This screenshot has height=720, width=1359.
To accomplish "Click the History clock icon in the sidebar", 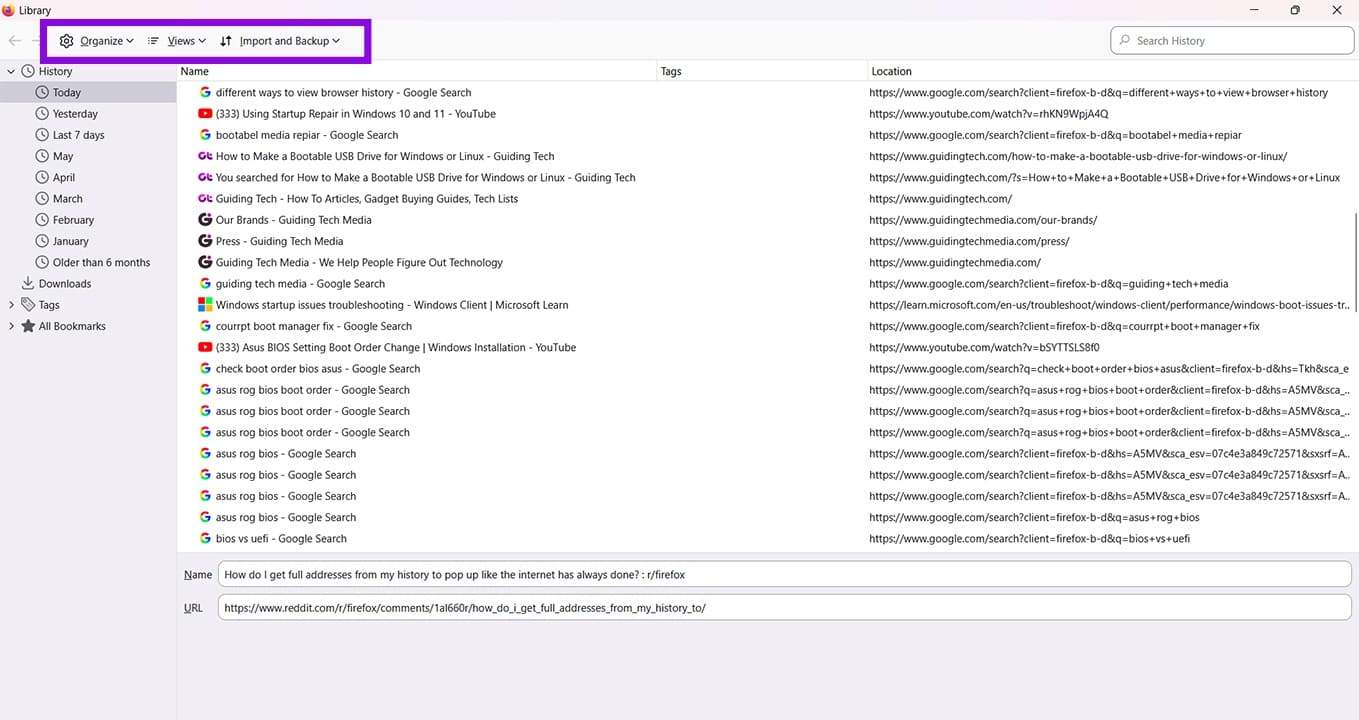I will (28, 71).
